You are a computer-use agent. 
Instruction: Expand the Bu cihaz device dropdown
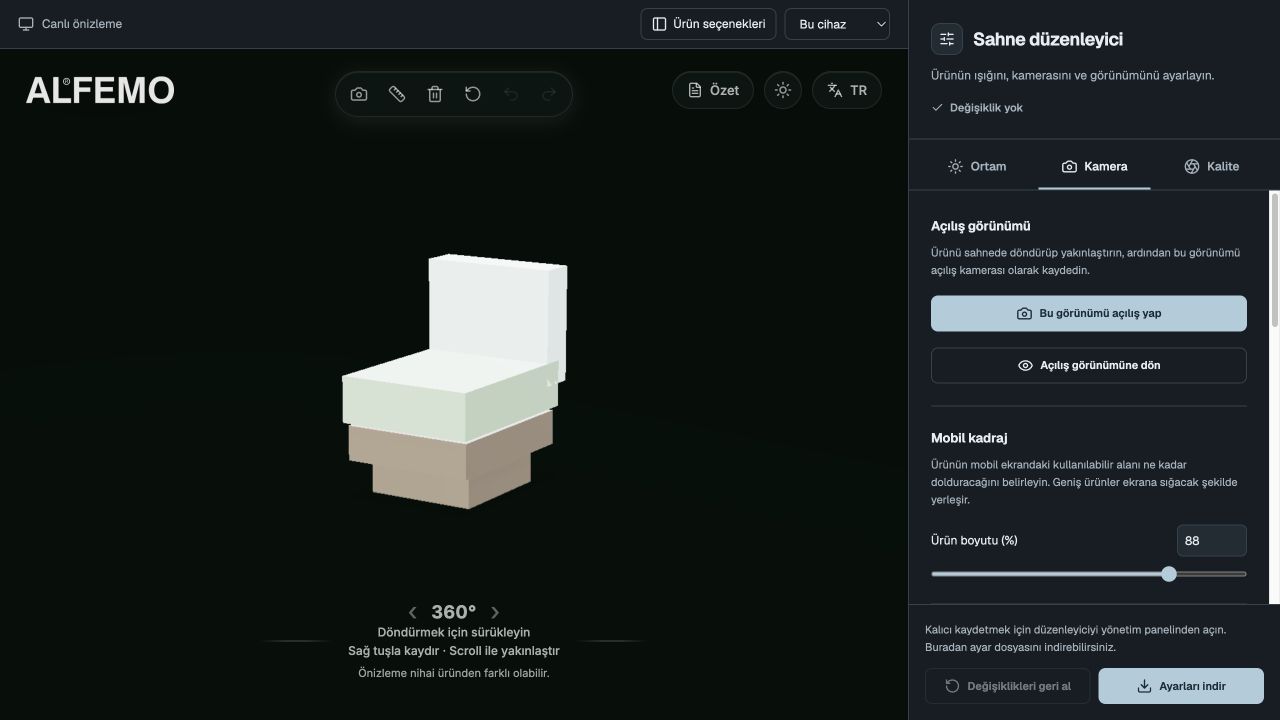pyautogui.click(x=838, y=24)
